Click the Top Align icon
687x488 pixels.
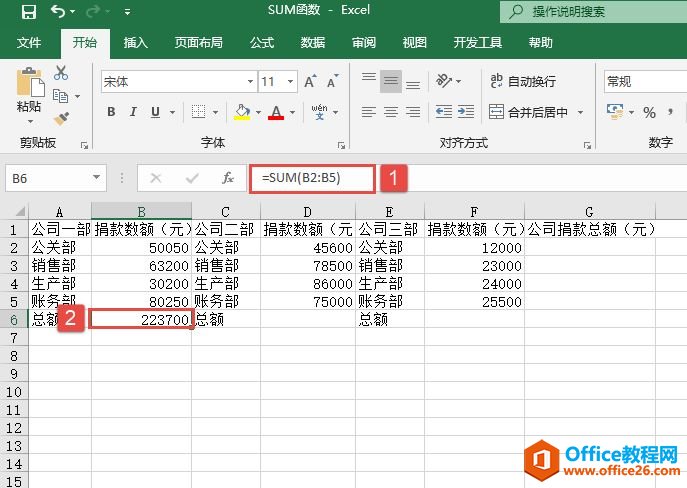(368, 80)
